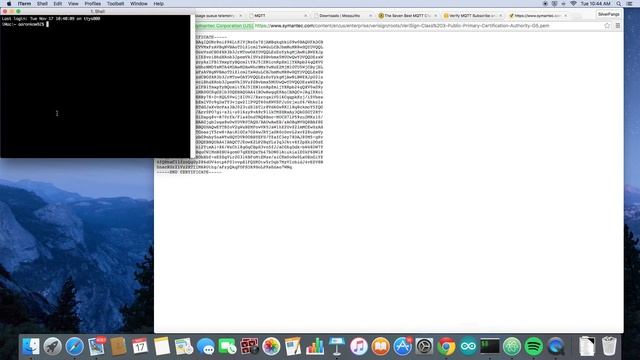Open iBooks orange book icon
640x360 pixels.
coord(380,347)
